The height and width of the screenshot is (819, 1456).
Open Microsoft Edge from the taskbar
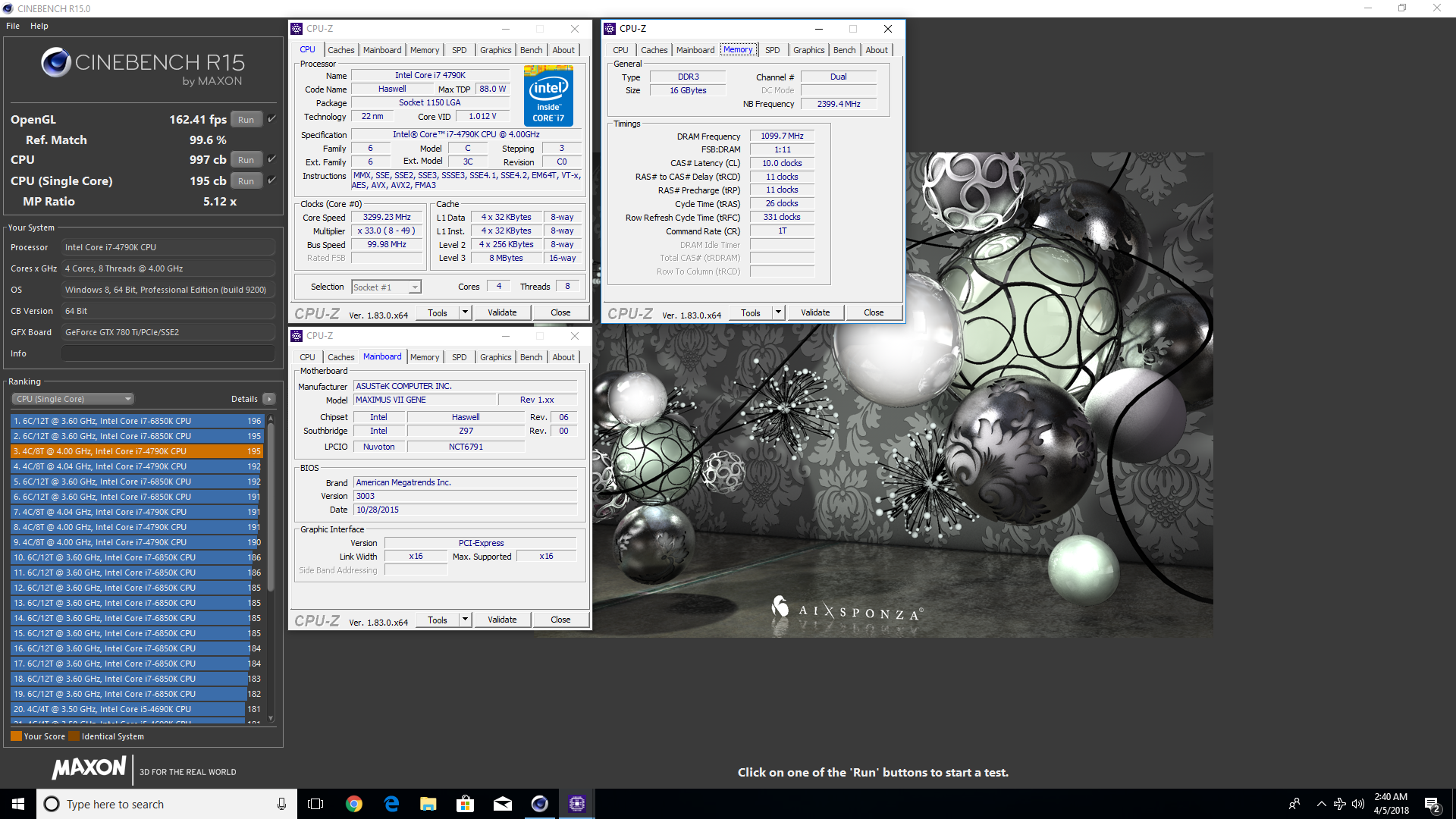tap(391, 804)
